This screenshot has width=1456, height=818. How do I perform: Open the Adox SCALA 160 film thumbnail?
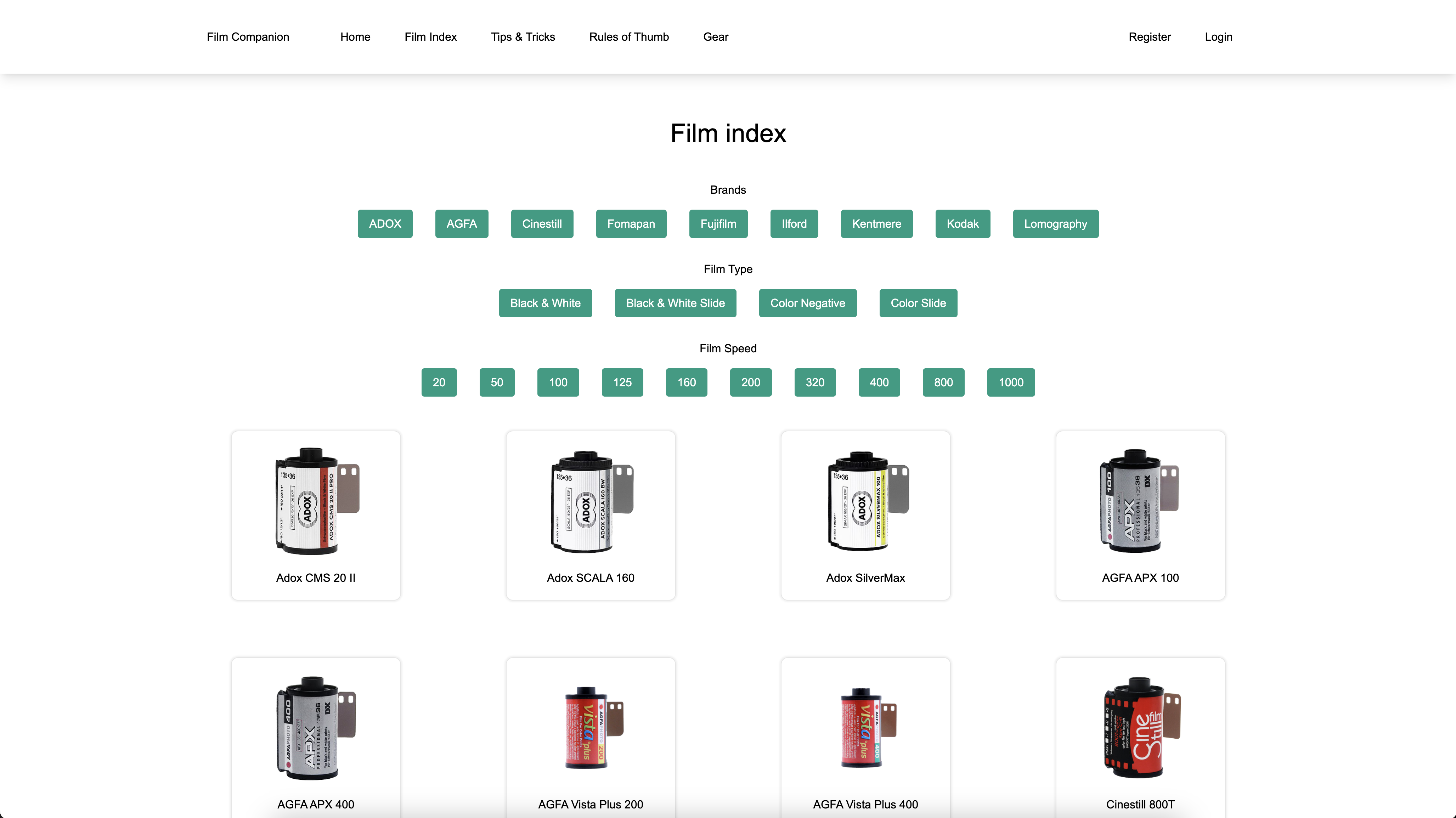(x=590, y=500)
